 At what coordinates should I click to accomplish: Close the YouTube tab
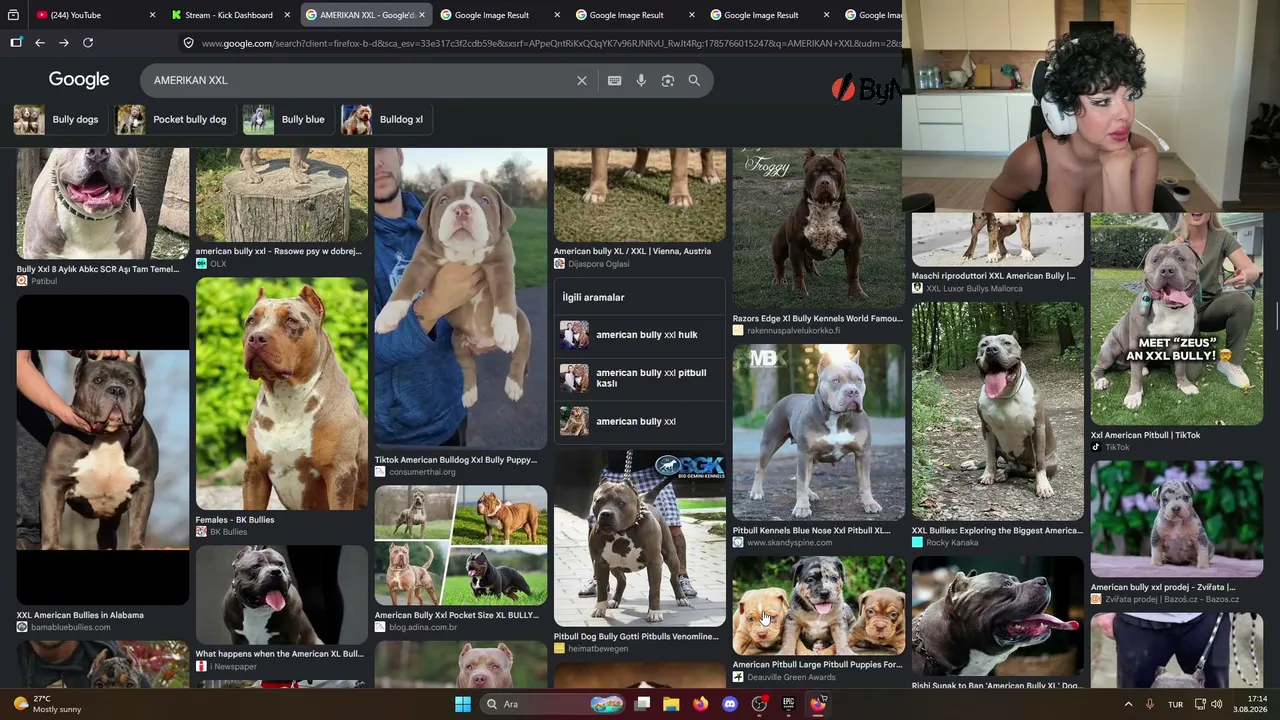point(152,15)
